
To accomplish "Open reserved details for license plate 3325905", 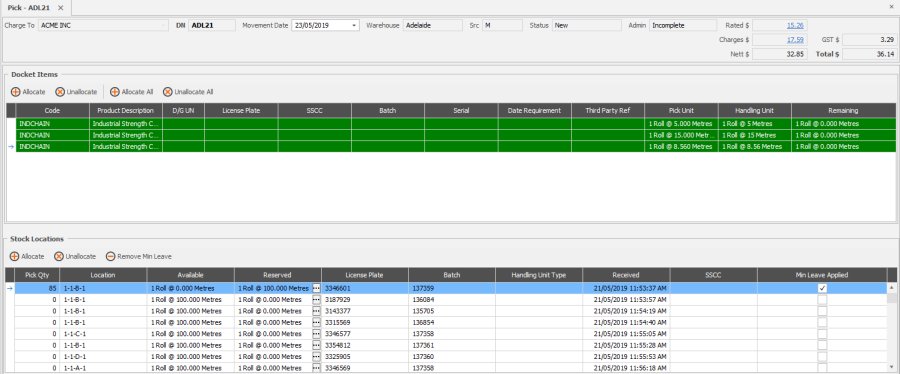I will pyautogui.click(x=316, y=357).
